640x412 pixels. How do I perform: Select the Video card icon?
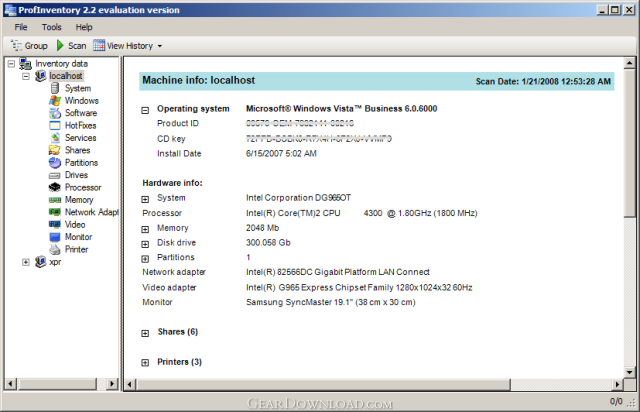click(55, 224)
